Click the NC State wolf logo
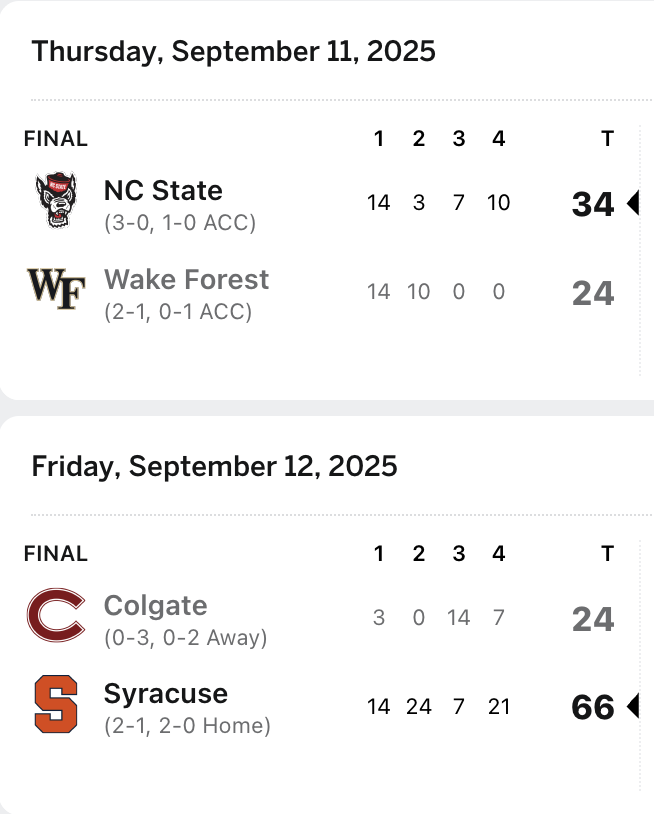This screenshot has width=654, height=814. pyautogui.click(x=56, y=201)
